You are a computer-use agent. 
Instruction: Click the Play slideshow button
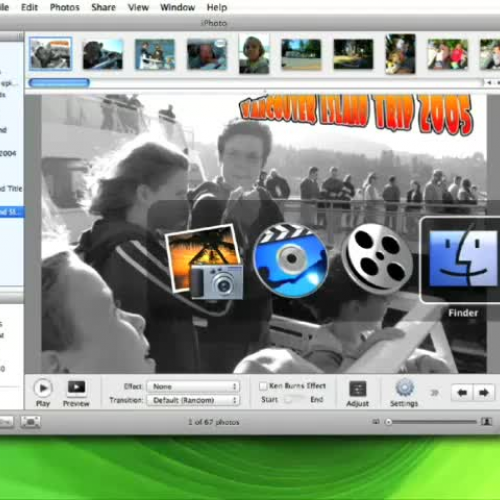click(43, 388)
